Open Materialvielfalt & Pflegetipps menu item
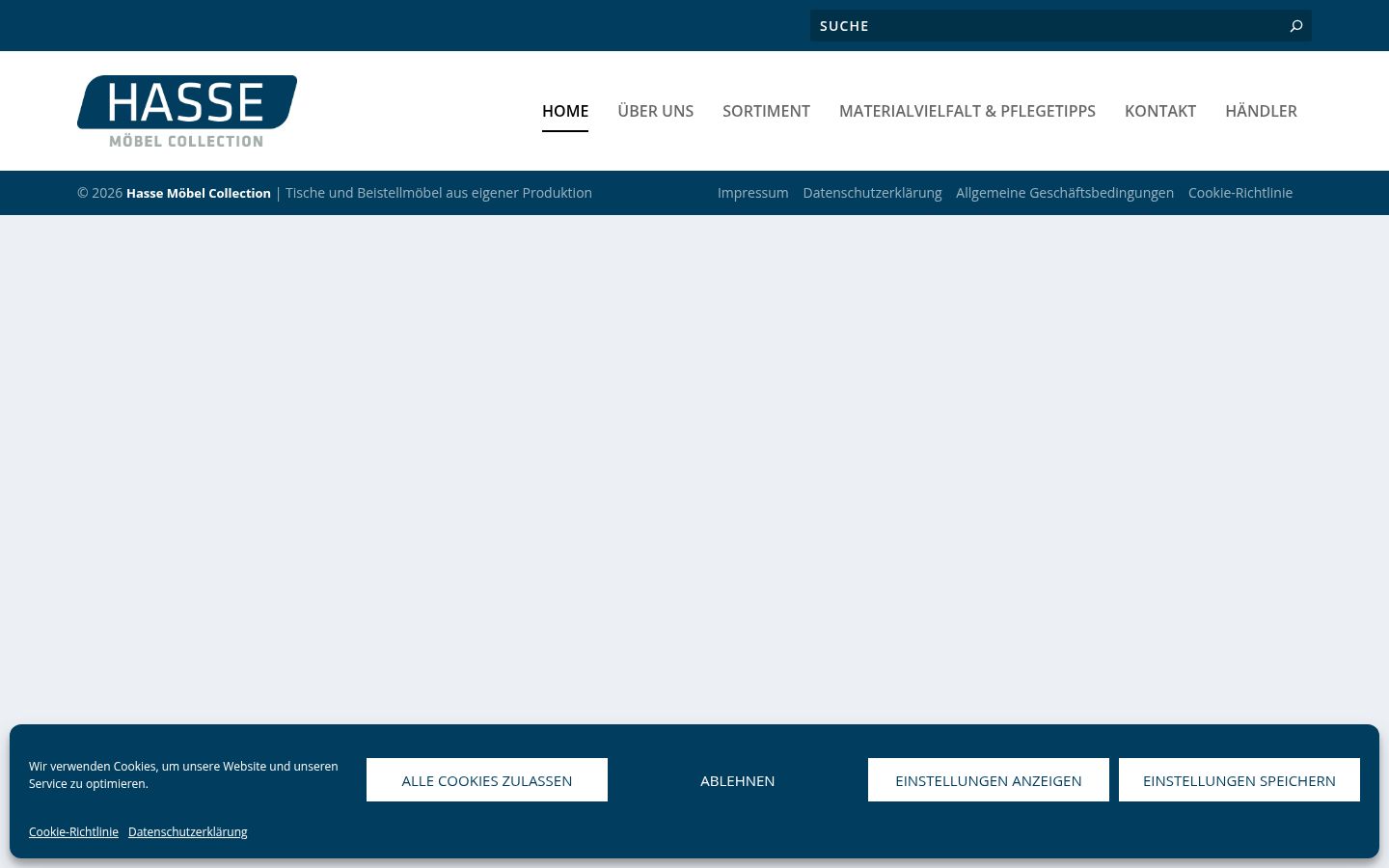This screenshot has height=868, width=1389. coord(967,111)
